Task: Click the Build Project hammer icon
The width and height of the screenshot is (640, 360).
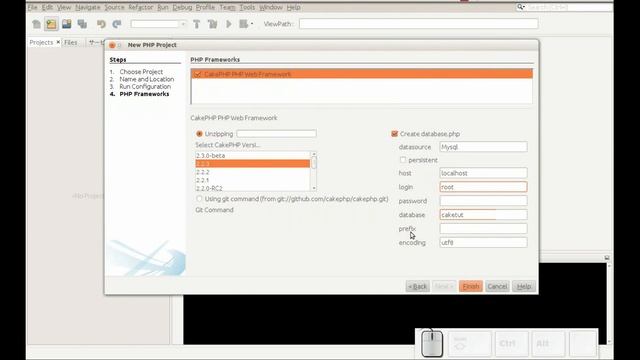Action: point(196,24)
